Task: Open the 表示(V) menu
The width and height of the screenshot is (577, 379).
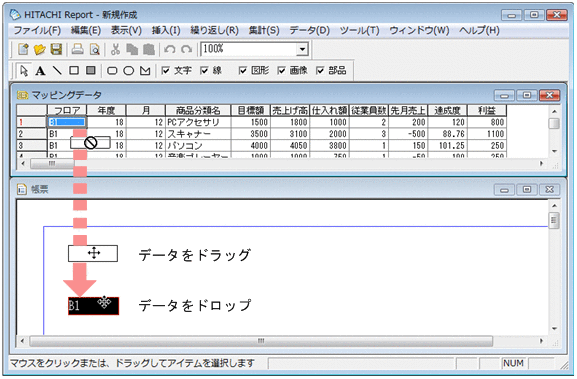Action: [x=126, y=30]
